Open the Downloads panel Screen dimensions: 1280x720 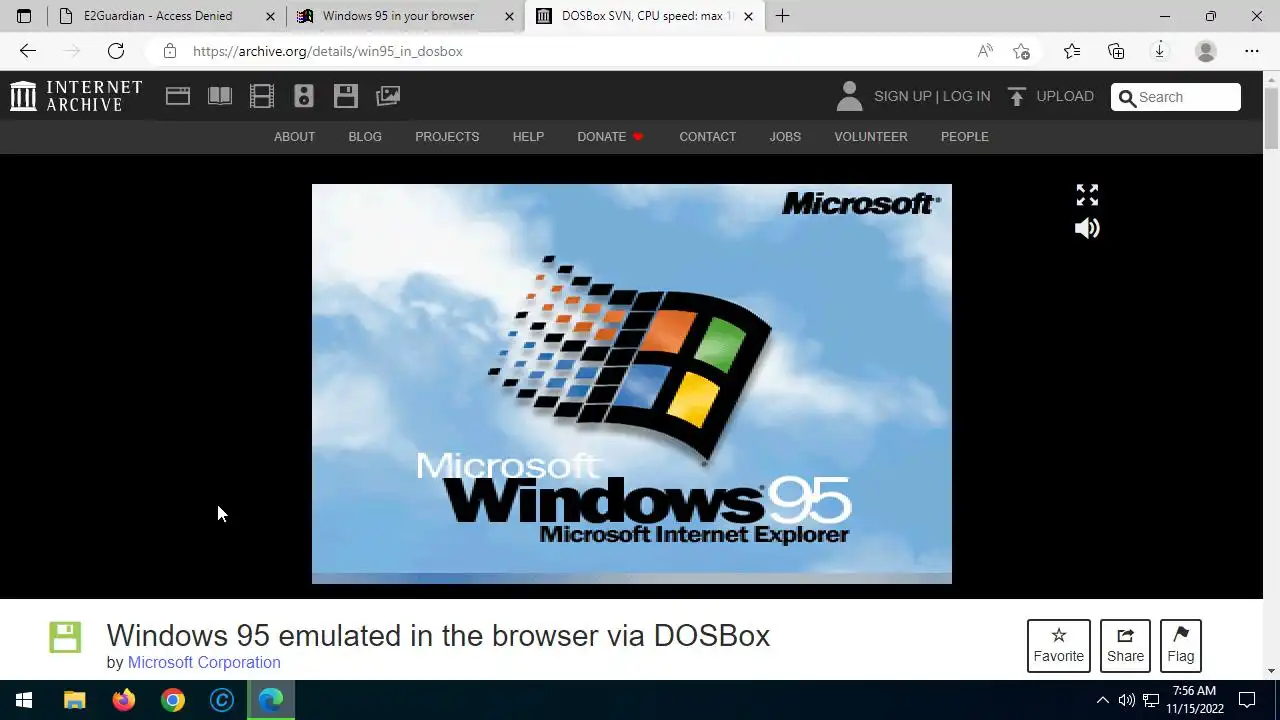point(1160,51)
